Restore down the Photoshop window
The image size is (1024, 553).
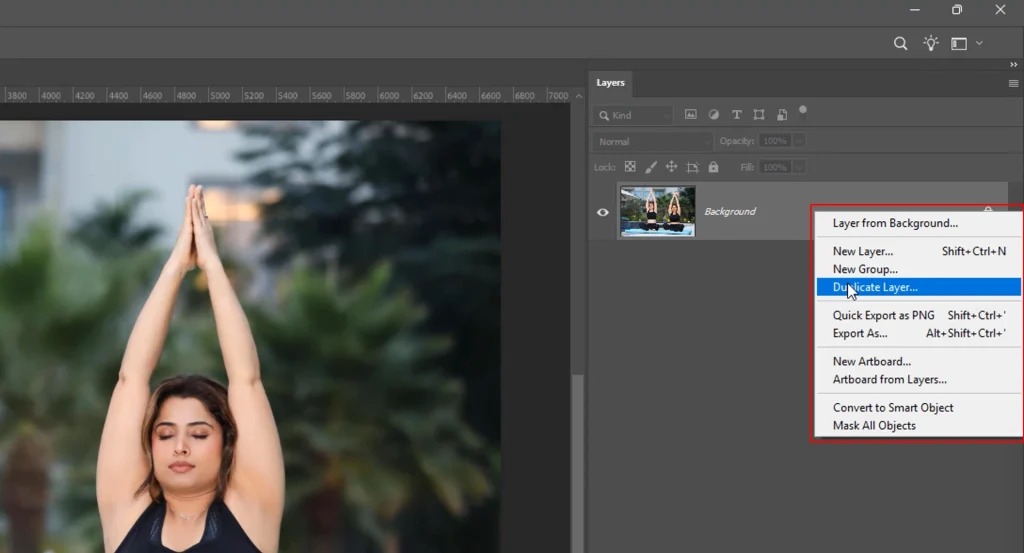pyautogui.click(x=957, y=10)
